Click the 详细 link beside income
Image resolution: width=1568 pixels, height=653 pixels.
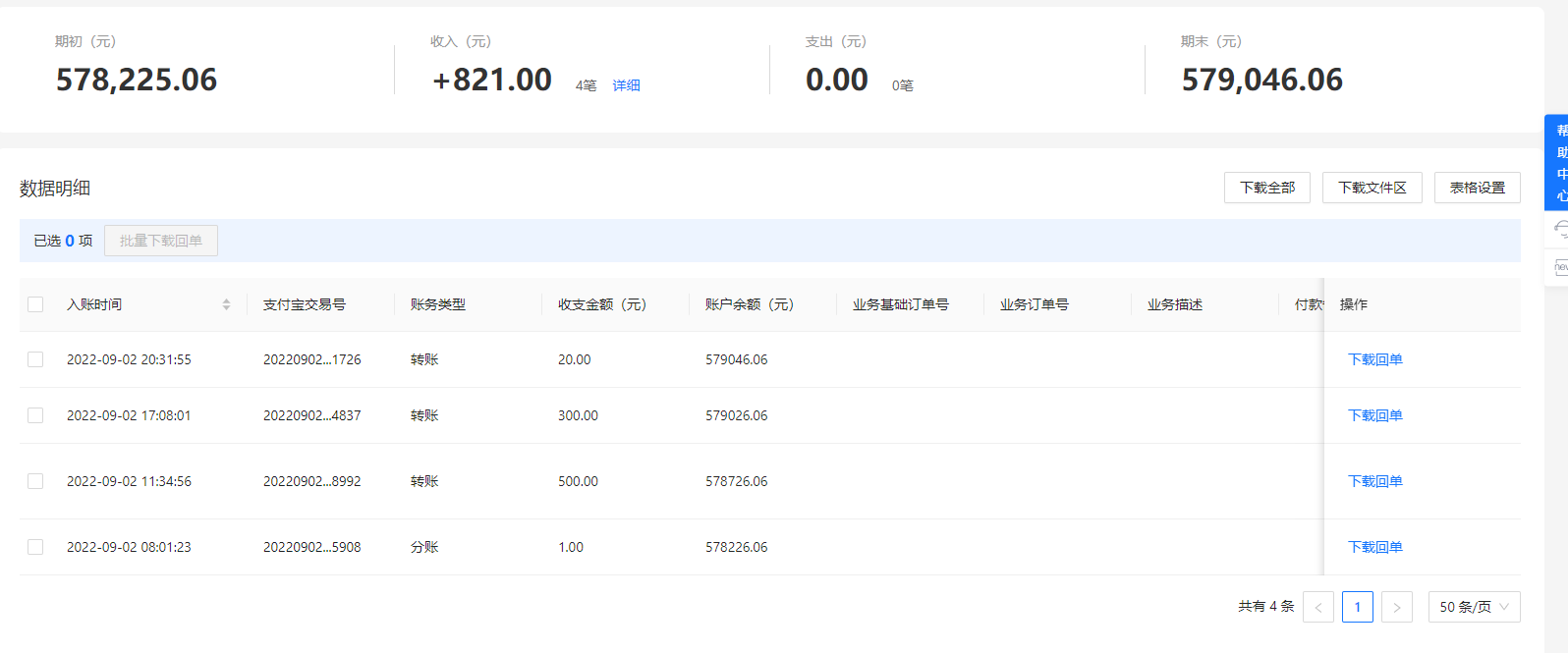click(626, 85)
